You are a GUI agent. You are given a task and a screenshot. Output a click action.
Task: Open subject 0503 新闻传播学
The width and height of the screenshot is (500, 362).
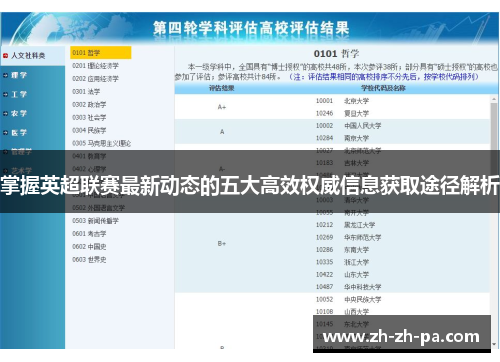tap(95, 221)
